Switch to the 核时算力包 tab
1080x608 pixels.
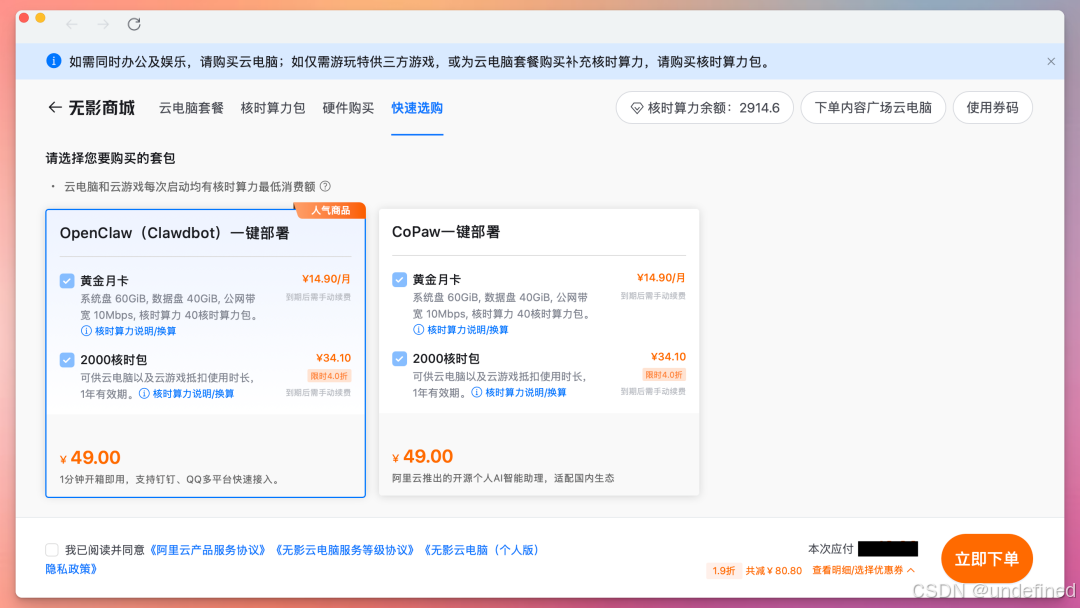273,107
